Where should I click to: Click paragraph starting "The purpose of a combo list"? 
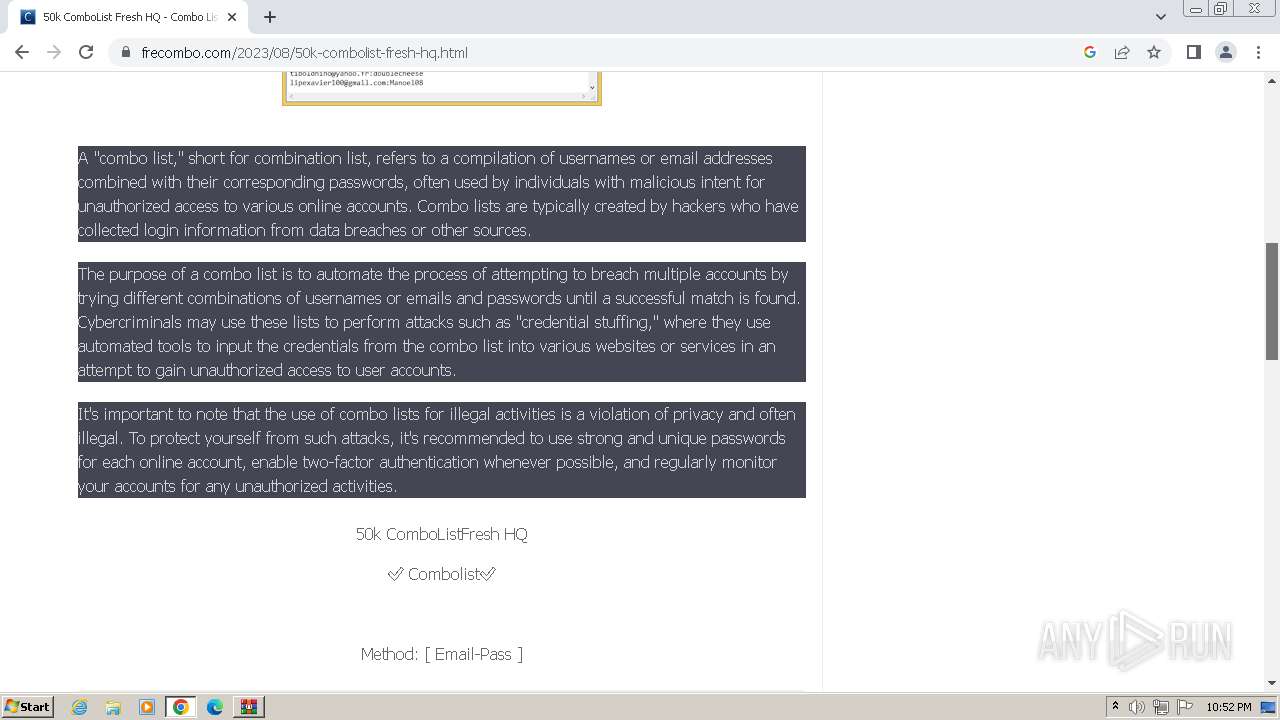[x=442, y=322]
